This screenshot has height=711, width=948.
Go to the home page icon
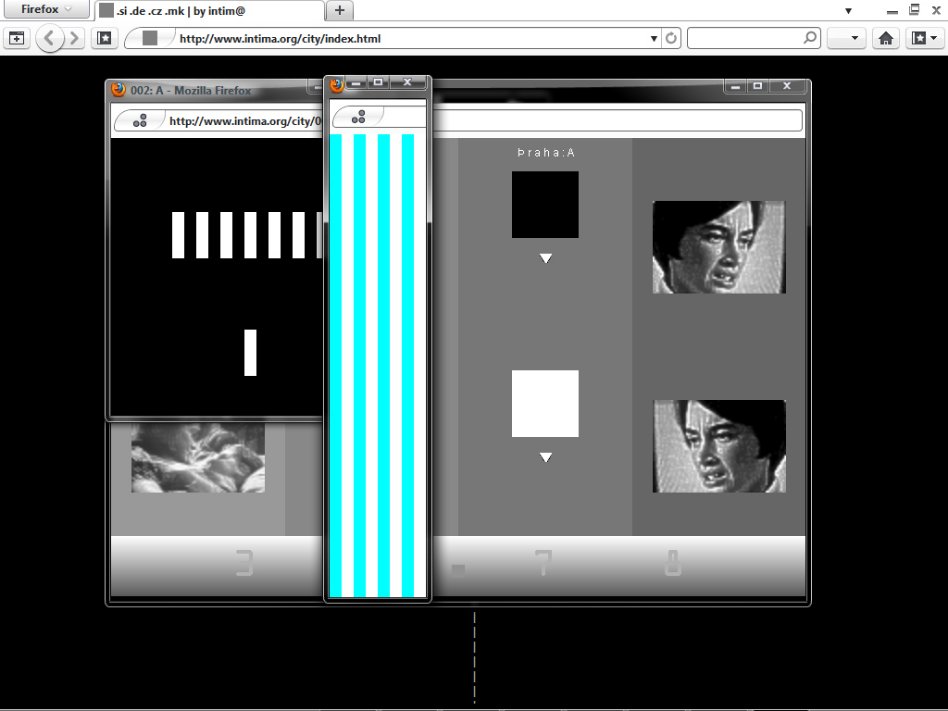tap(885, 39)
